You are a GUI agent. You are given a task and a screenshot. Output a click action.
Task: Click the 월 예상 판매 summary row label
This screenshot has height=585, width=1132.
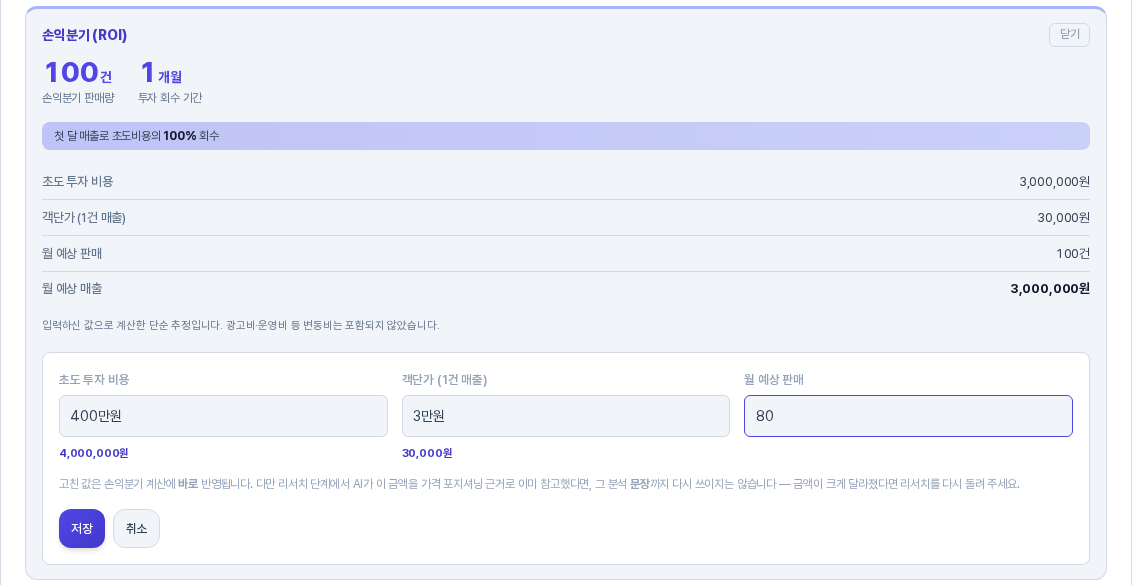point(72,254)
